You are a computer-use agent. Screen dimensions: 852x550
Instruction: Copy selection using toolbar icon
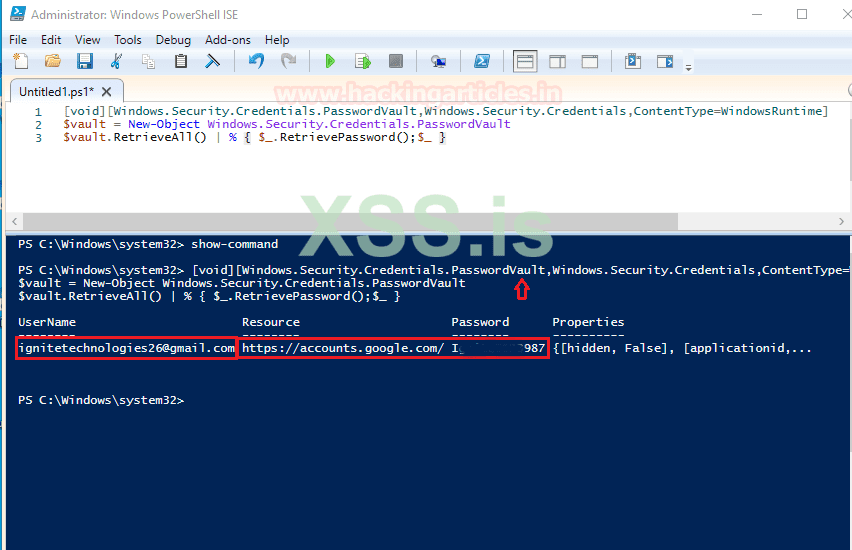[148, 61]
